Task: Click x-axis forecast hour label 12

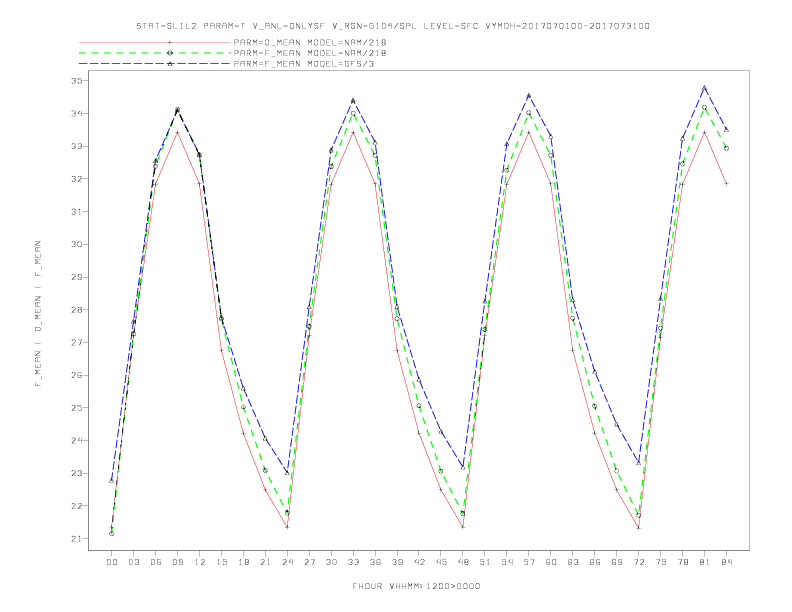Action: 200,562
